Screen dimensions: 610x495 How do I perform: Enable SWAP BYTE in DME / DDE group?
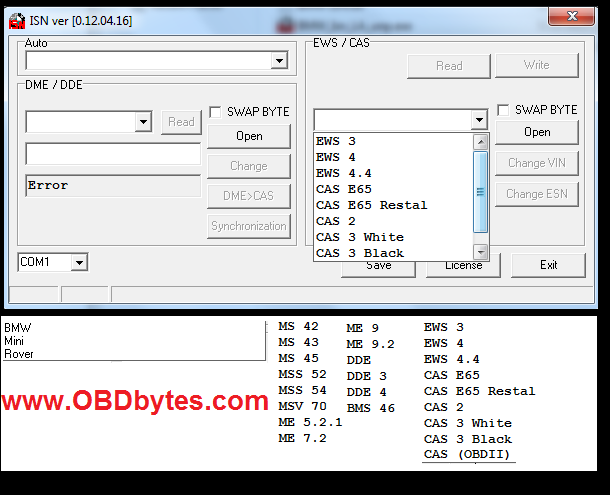click(x=215, y=112)
